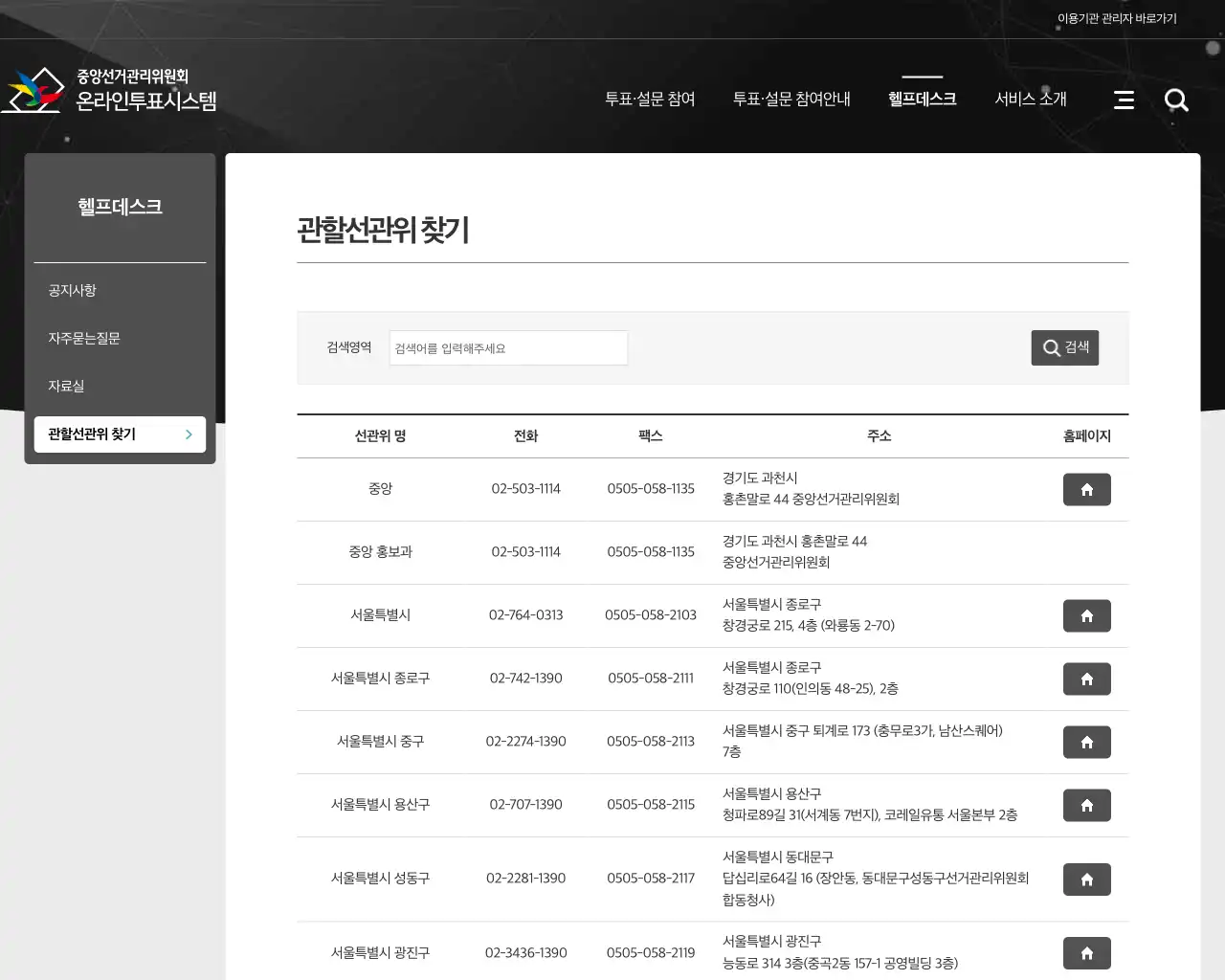The image size is (1225, 980).
Task: Open the hamburger navigation menu
Action: pos(1124,100)
